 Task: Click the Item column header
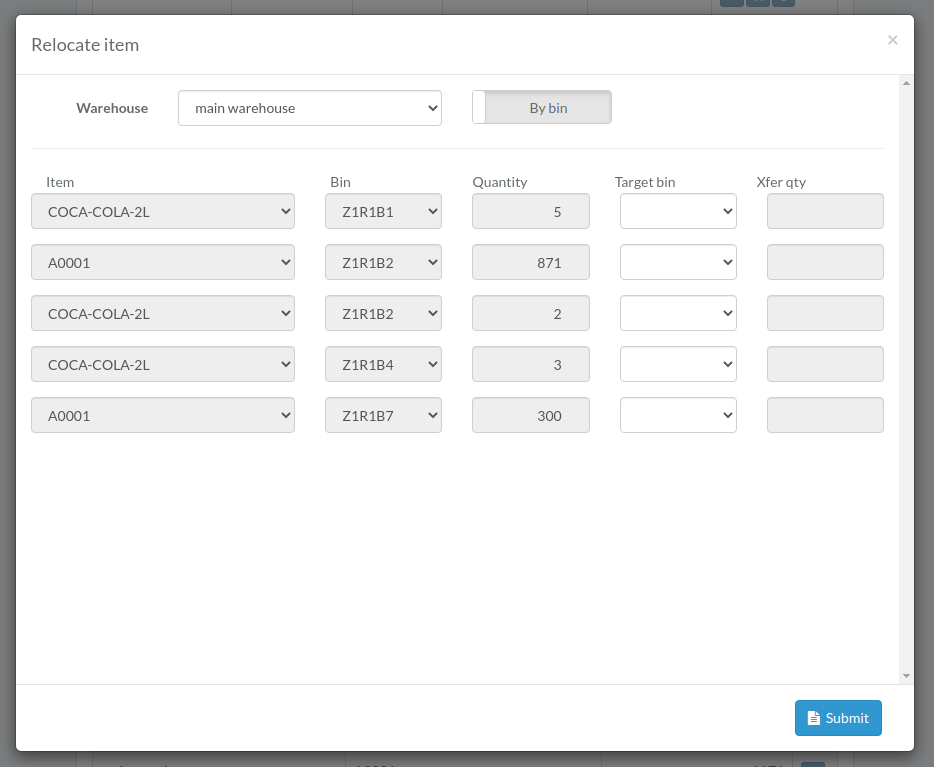pos(60,182)
